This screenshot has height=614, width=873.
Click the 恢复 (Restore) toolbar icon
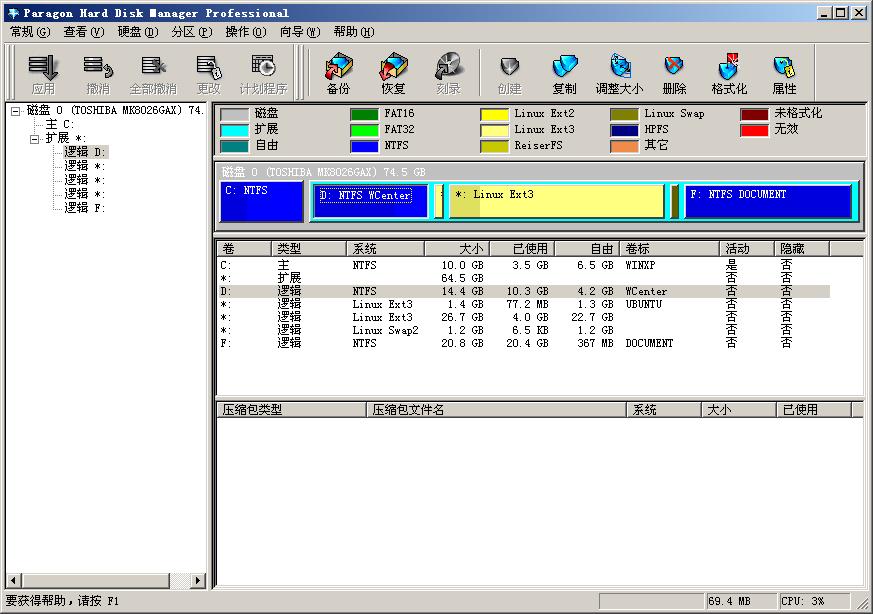pos(393,74)
